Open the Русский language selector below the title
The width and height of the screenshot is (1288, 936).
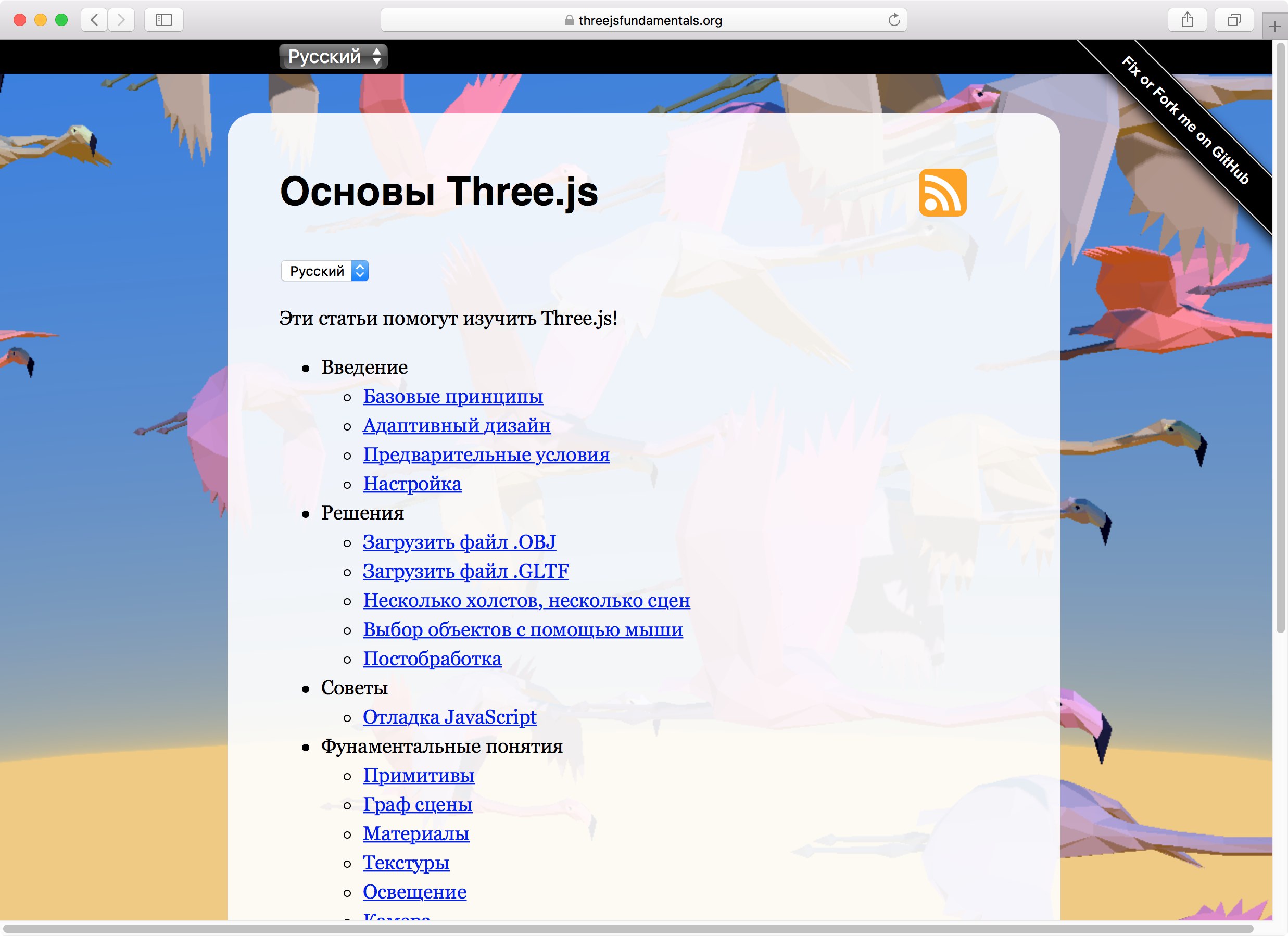[x=325, y=270]
